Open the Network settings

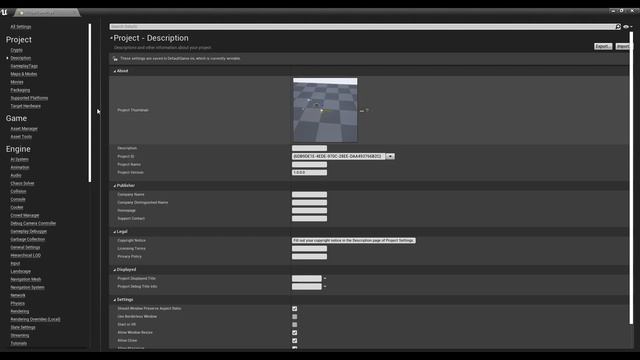18,296
